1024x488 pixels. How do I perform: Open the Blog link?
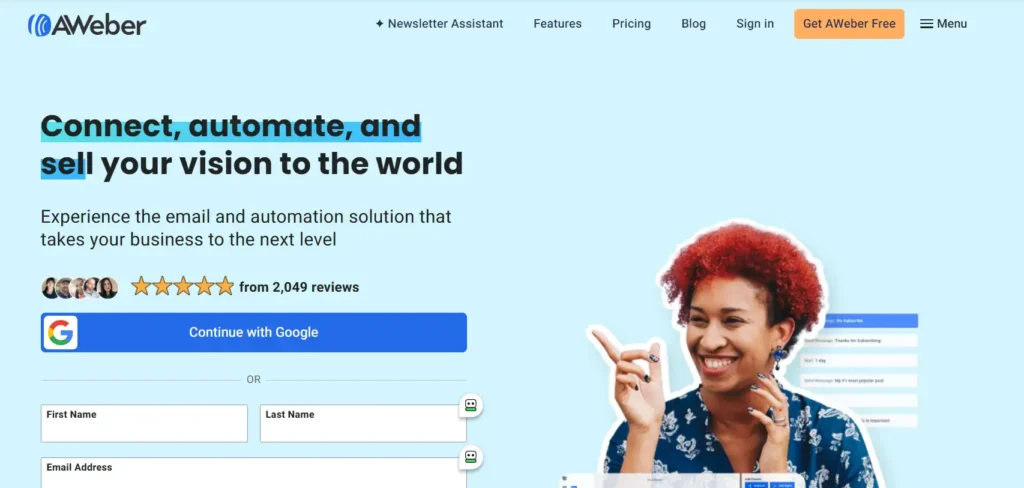tap(694, 24)
